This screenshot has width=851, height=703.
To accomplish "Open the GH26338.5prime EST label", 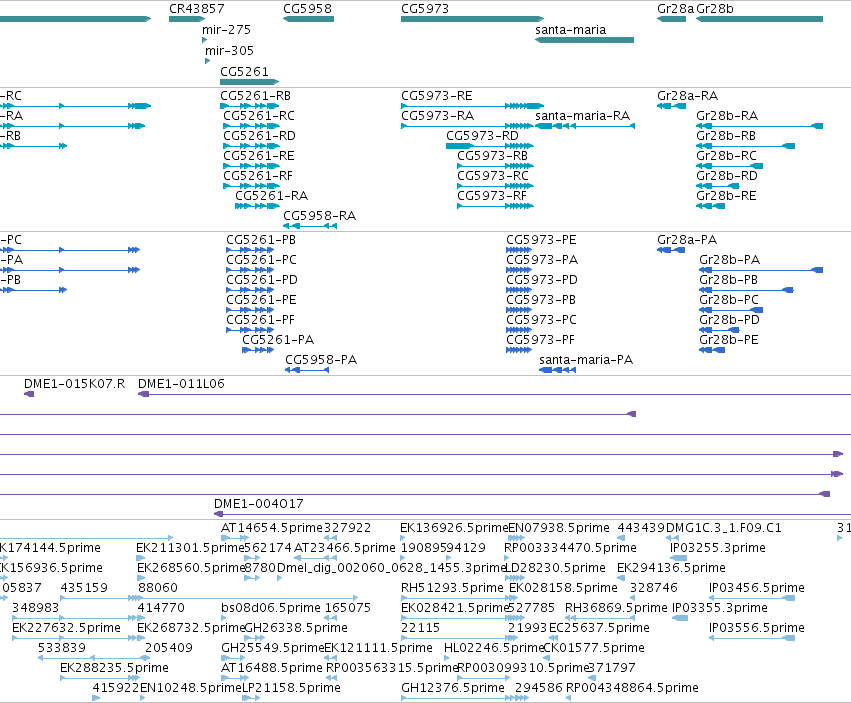I will pyautogui.click(x=296, y=628).
